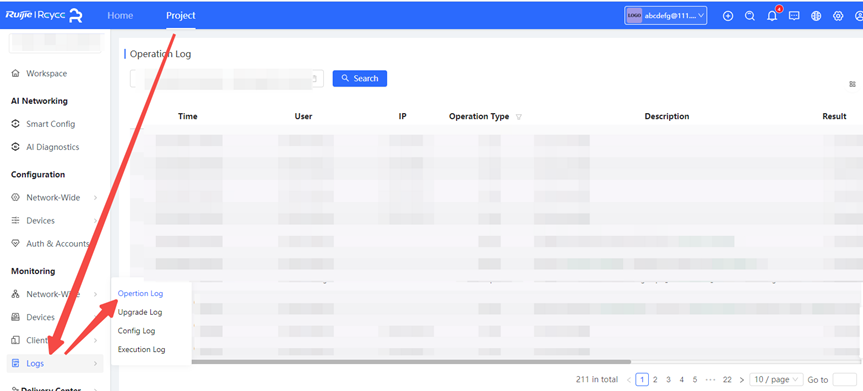Select Upgrade Log menu entry
This screenshot has width=863, height=391.
140,312
